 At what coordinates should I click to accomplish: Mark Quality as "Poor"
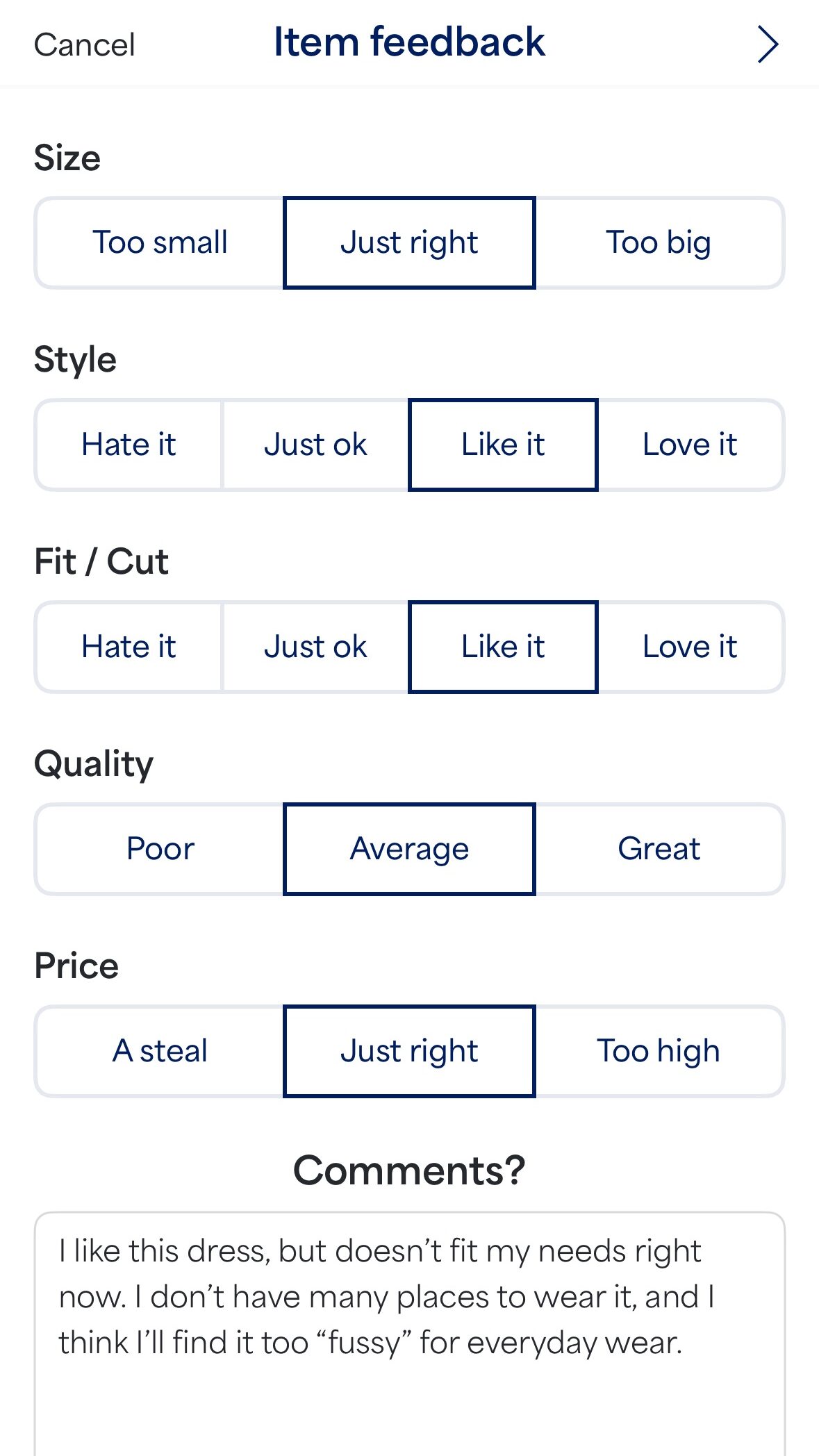[160, 849]
